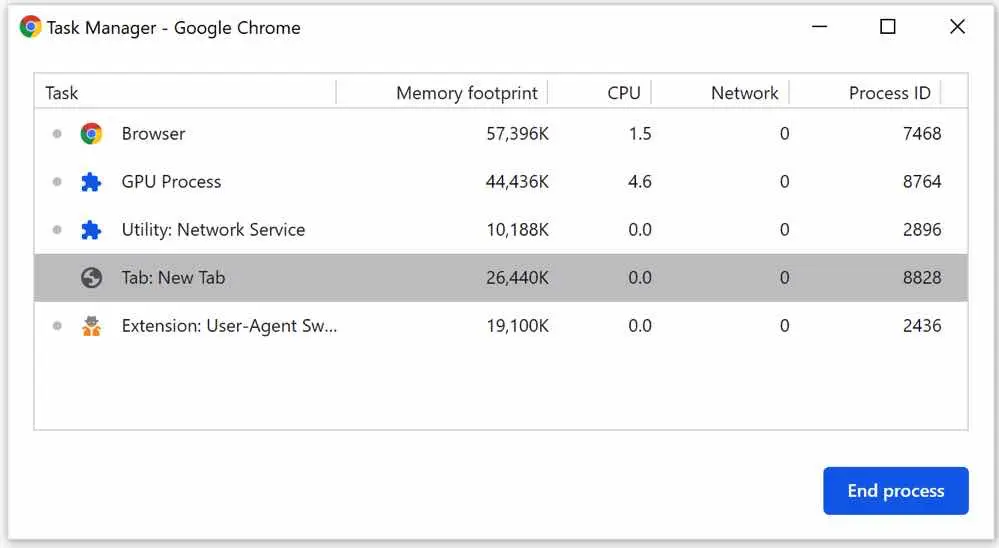Sort by CPU column header

tap(623, 93)
